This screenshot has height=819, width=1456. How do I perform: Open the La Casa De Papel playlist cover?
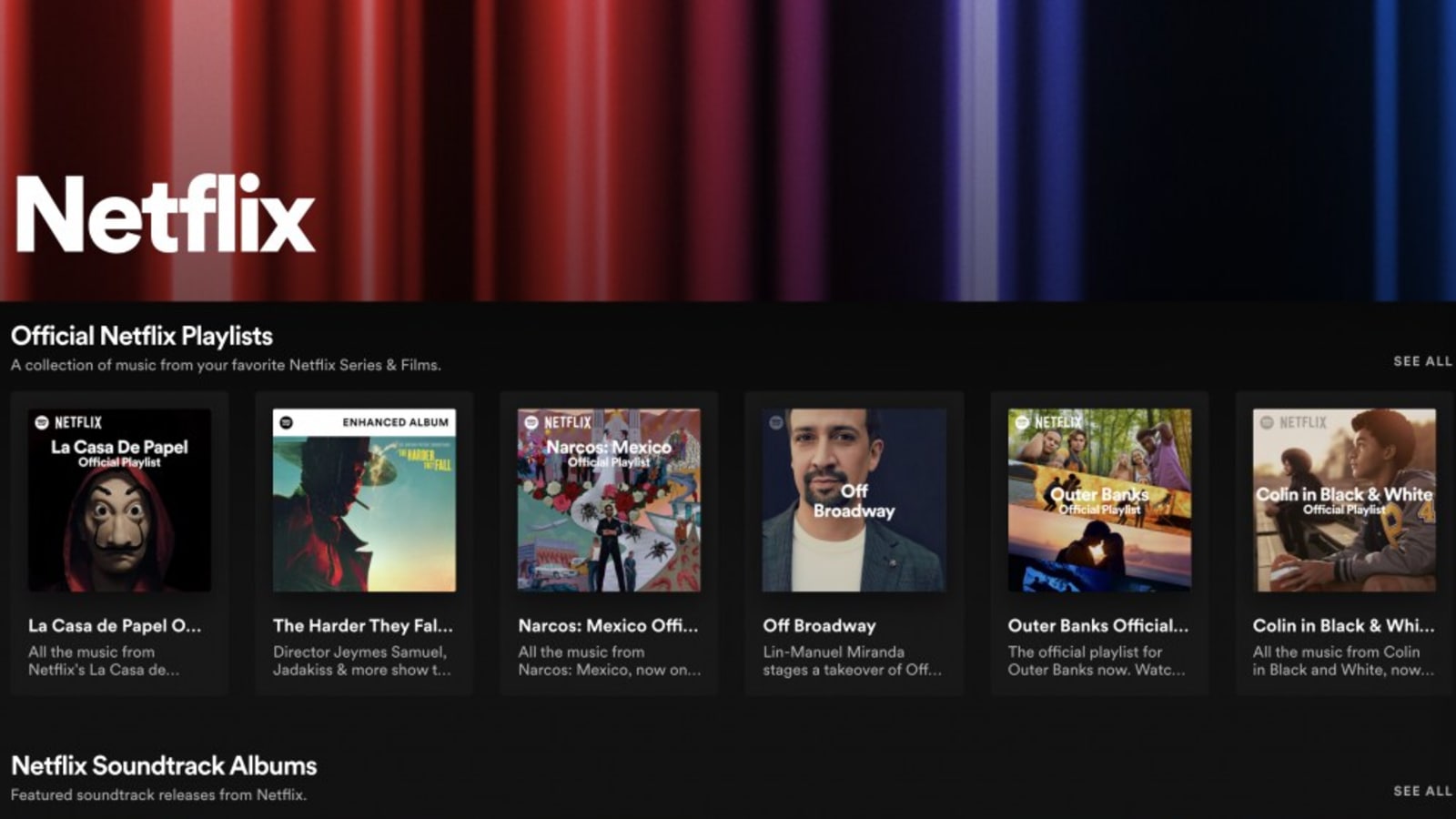pyautogui.click(x=119, y=500)
